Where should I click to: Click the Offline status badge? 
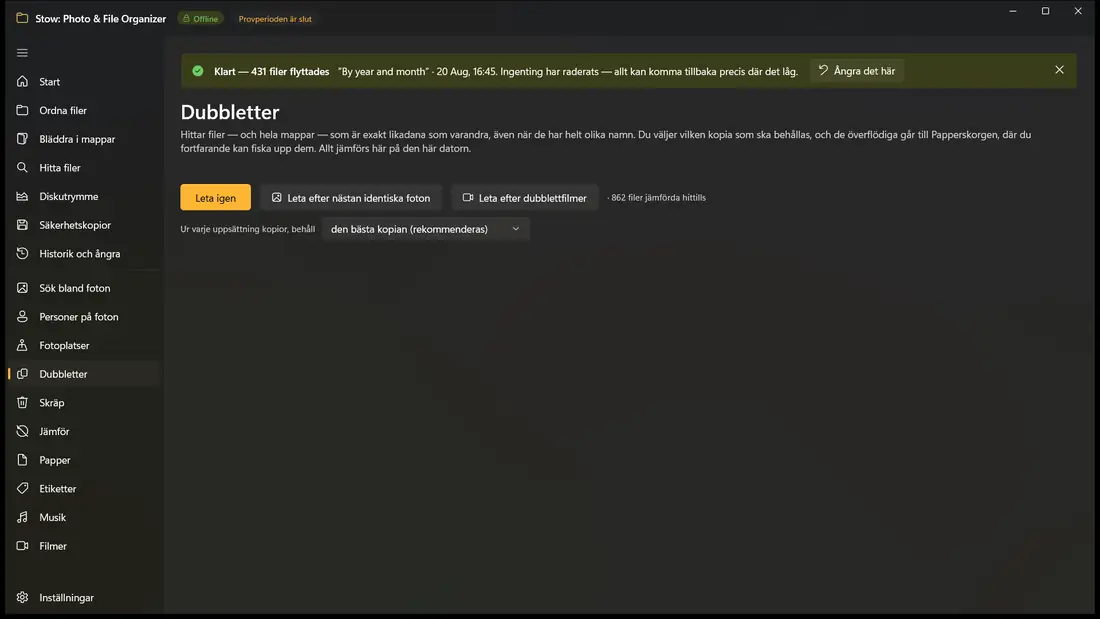click(x=201, y=19)
